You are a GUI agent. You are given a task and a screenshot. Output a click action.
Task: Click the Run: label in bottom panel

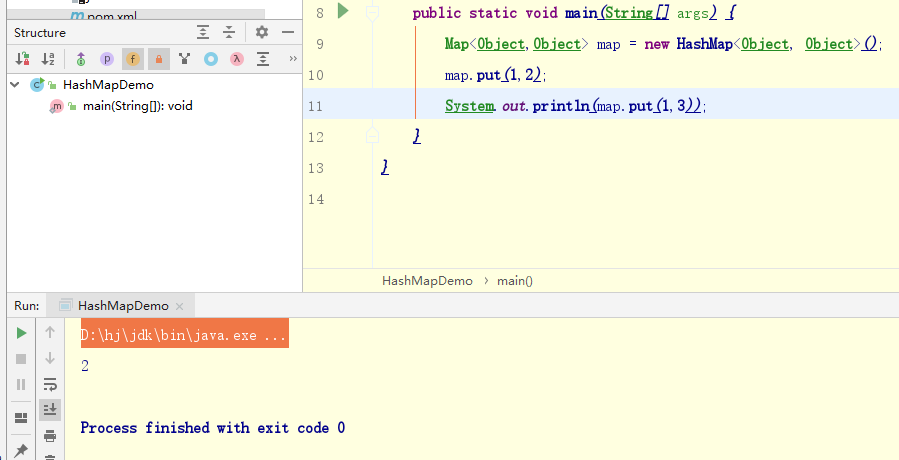tap(27, 306)
